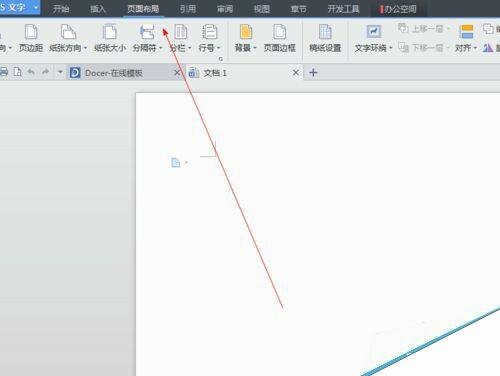Expand the 背景 dropdown arrow

pyautogui.click(x=255, y=48)
